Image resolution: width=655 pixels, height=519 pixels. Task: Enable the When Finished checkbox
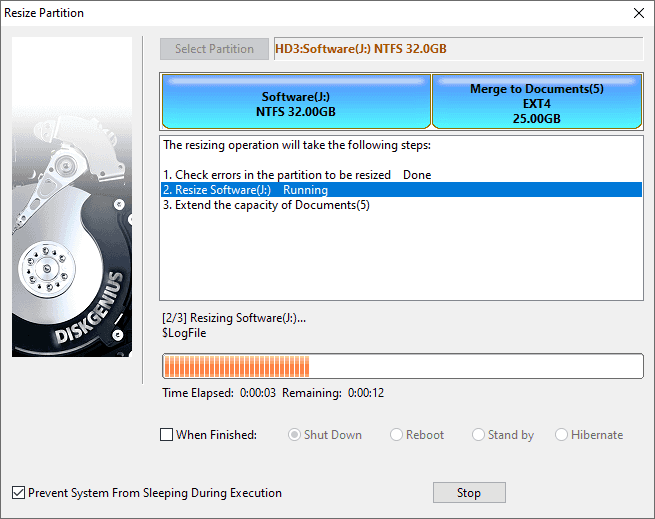(167, 435)
